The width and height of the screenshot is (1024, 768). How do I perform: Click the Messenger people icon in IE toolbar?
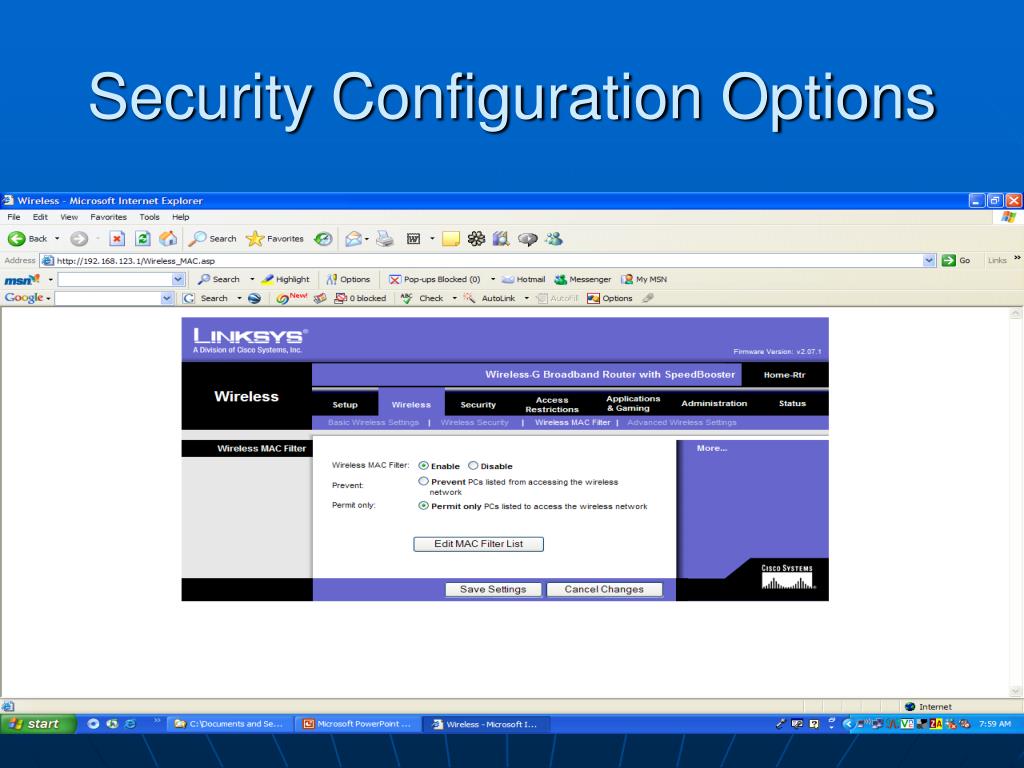click(x=554, y=239)
